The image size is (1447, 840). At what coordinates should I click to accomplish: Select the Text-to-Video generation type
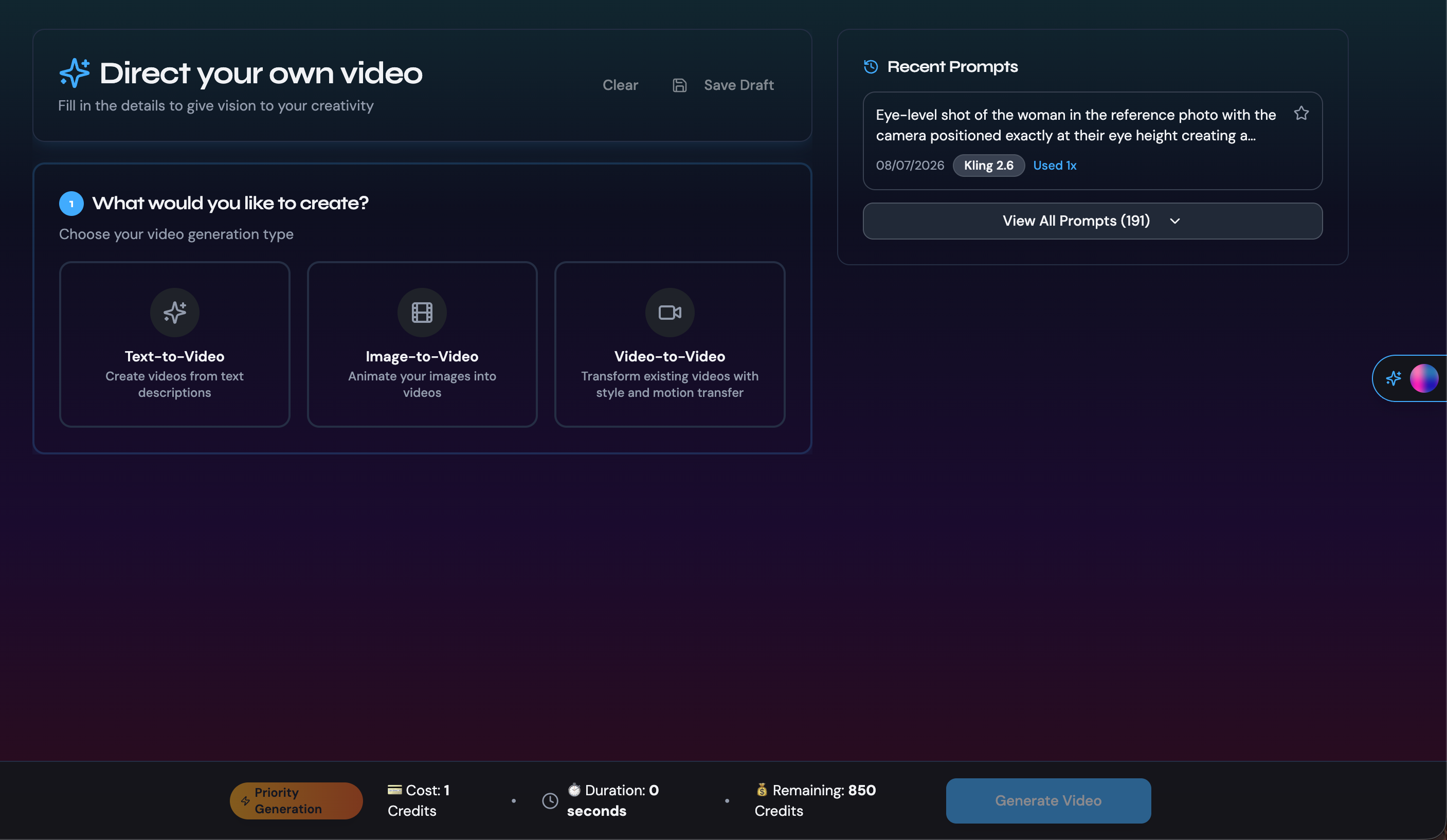pos(174,344)
